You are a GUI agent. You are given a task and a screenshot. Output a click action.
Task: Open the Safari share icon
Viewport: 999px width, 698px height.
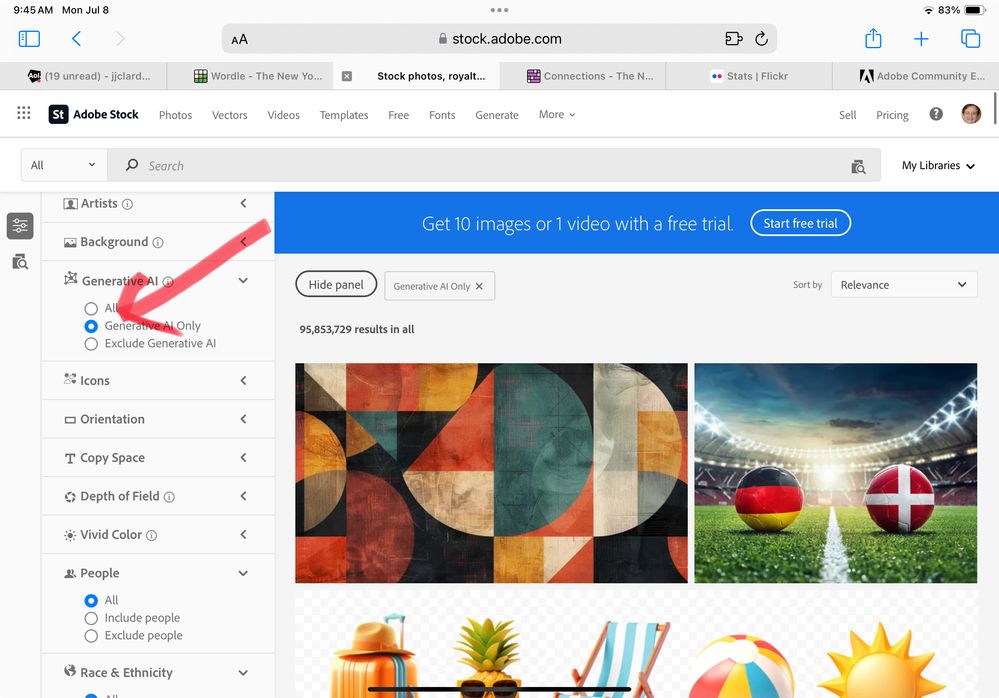coord(873,38)
